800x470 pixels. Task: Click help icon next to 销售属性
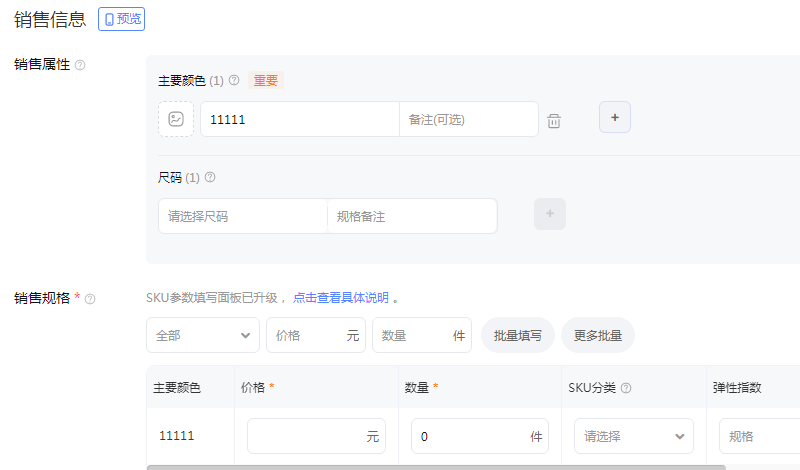(80, 65)
